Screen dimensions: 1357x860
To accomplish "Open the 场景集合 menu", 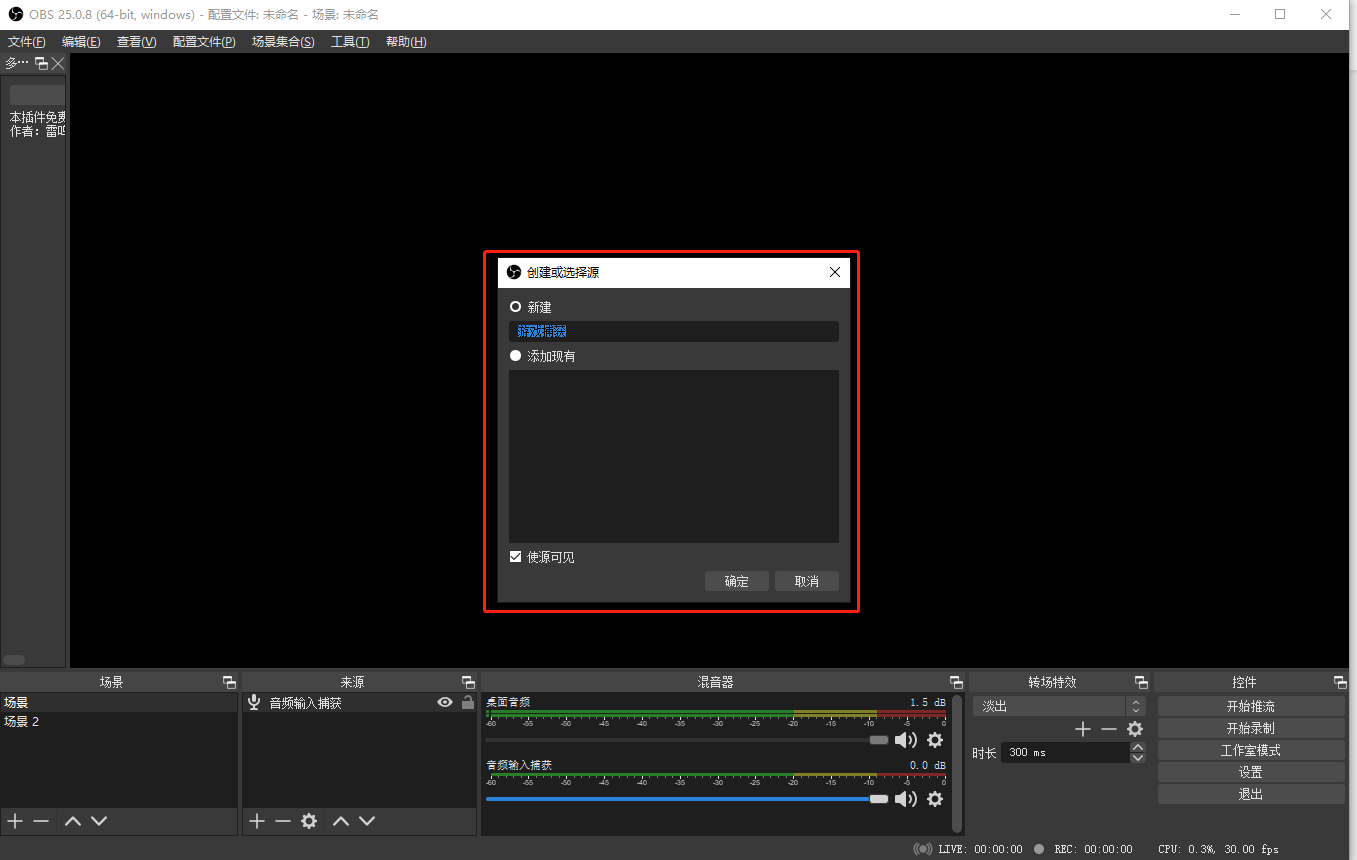I will [x=283, y=42].
